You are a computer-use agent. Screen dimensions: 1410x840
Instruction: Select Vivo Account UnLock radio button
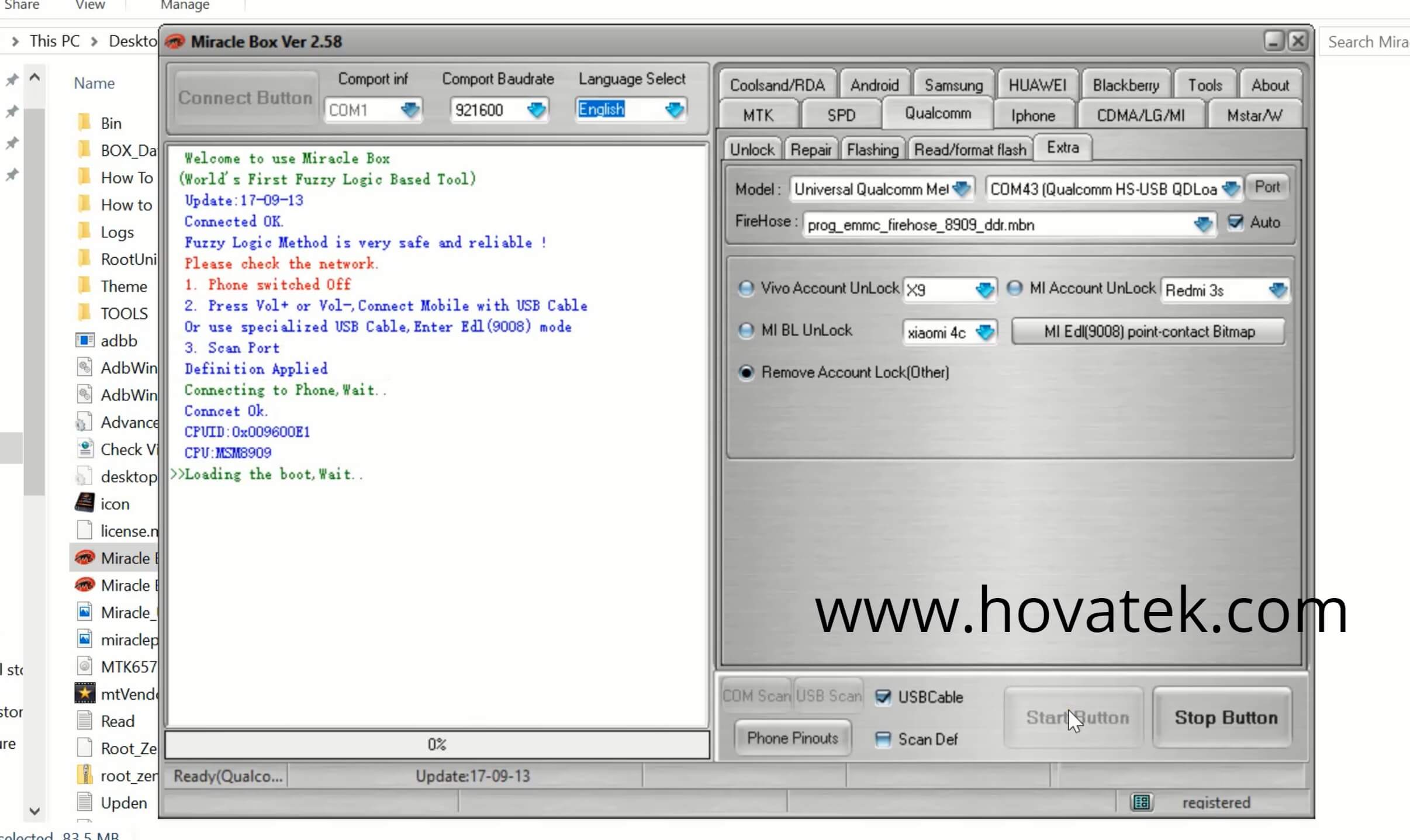click(x=746, y=288)
